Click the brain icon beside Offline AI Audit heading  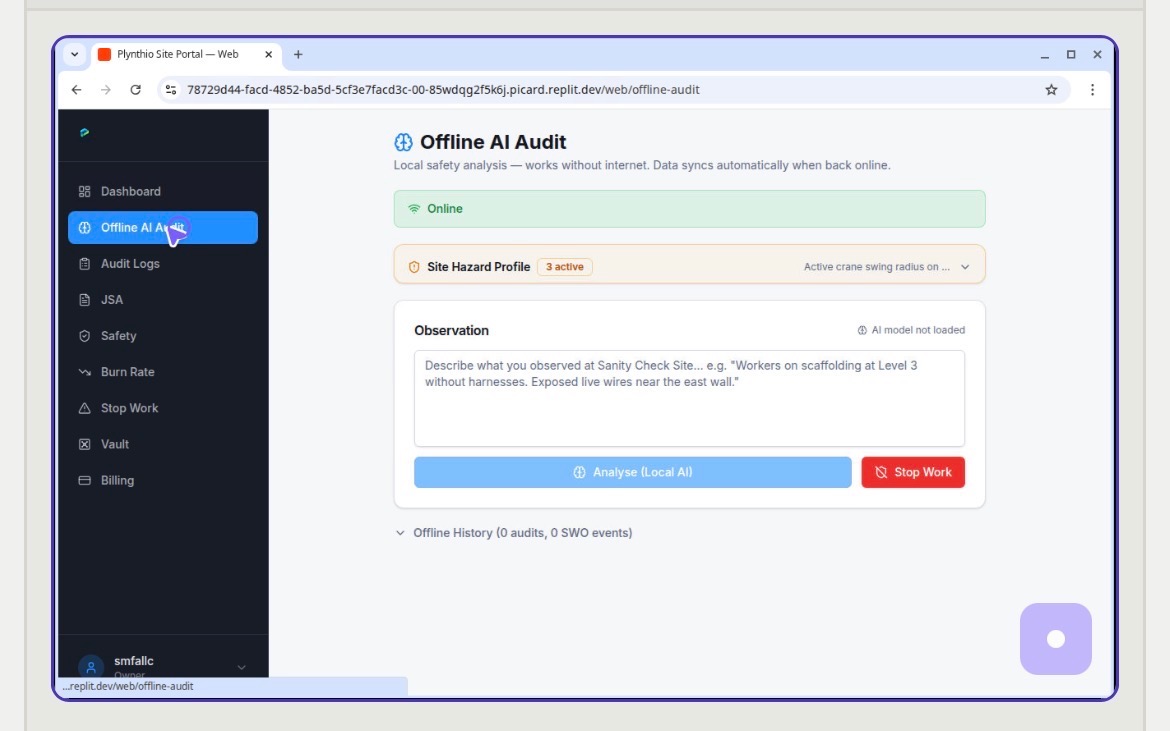pos(403,142)
